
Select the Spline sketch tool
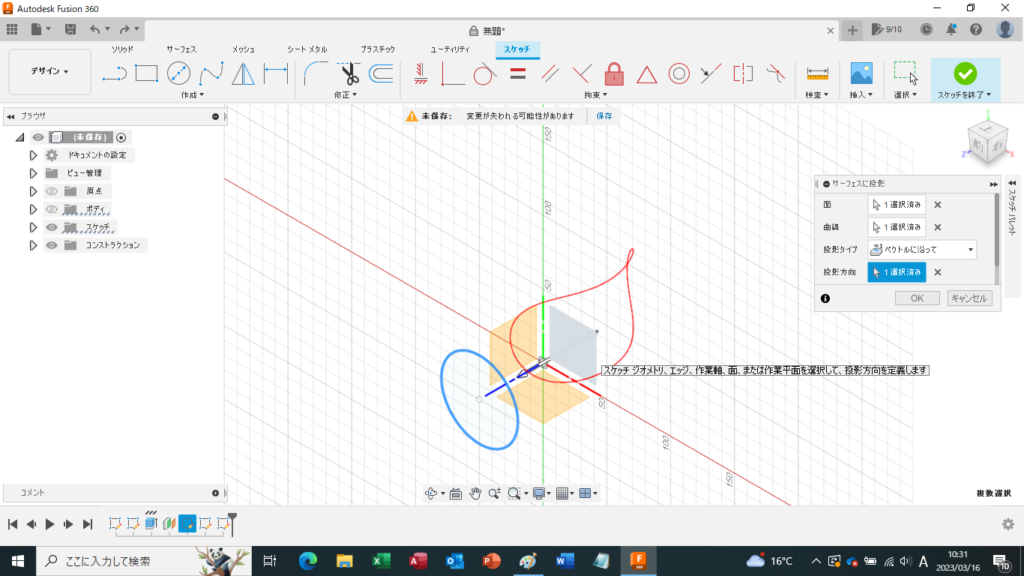pos(211,73)
